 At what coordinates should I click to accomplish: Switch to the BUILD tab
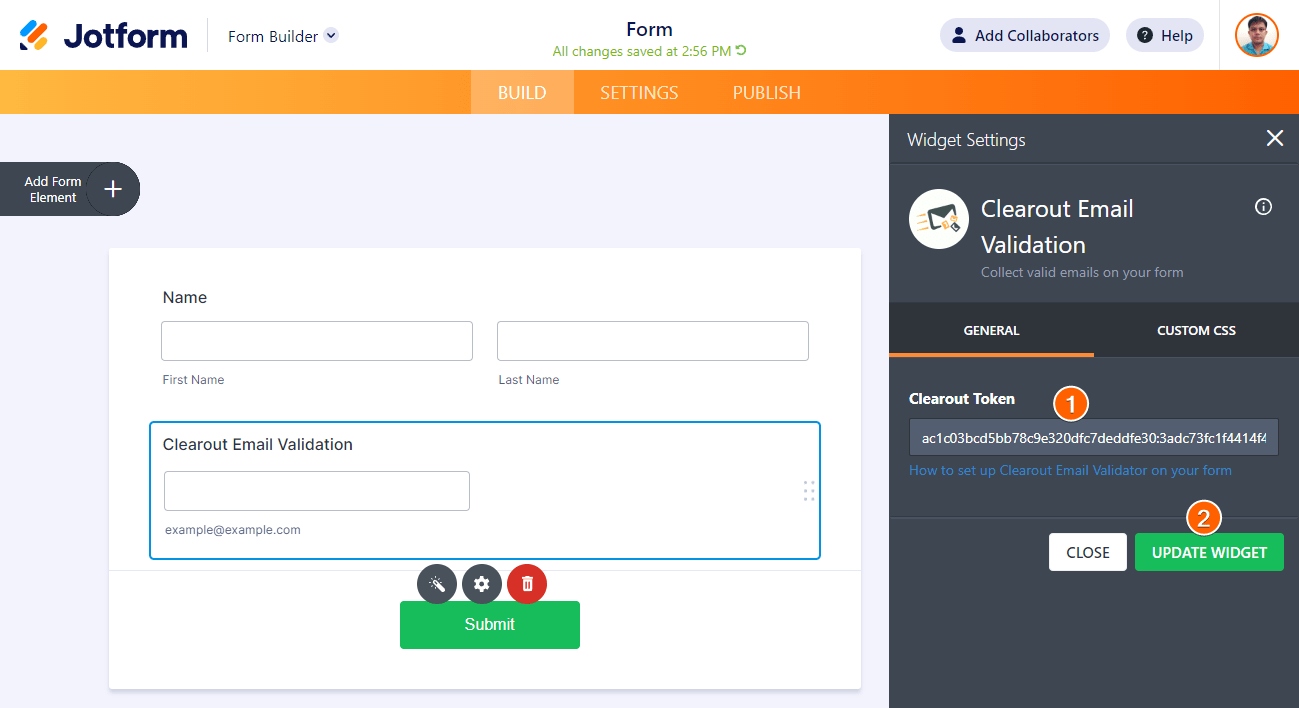(x=522, y=92)
